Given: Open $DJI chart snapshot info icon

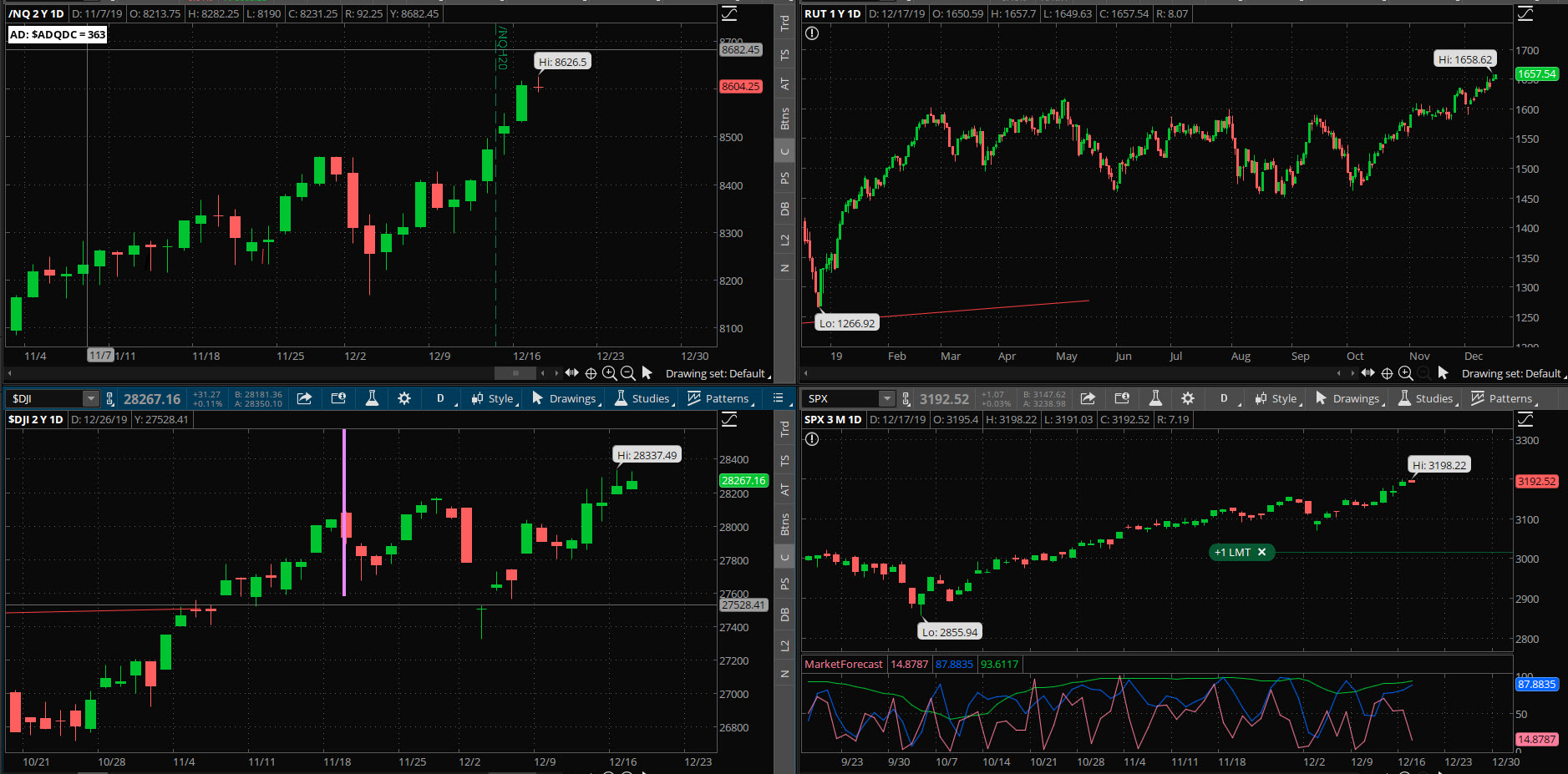Looking at the screenshot, I should (x=338, y=398).
